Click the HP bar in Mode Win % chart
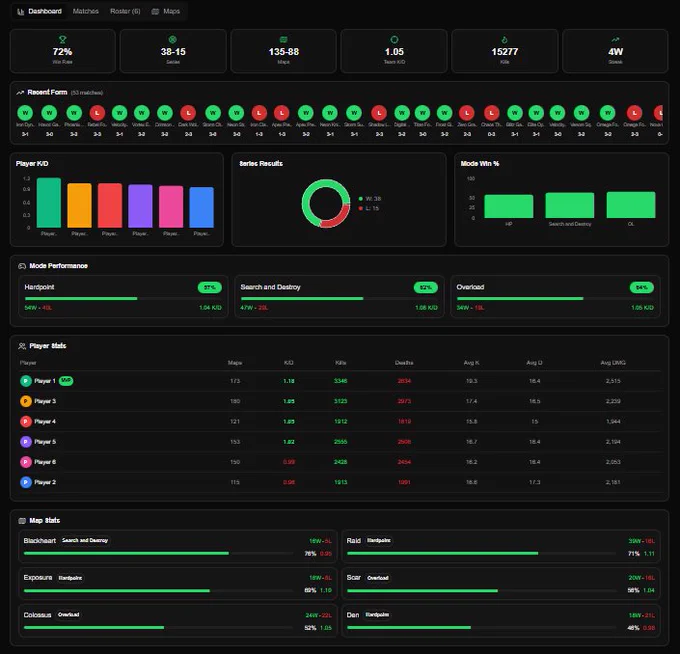This screenshot has height=654, width=680. point(509,206)
